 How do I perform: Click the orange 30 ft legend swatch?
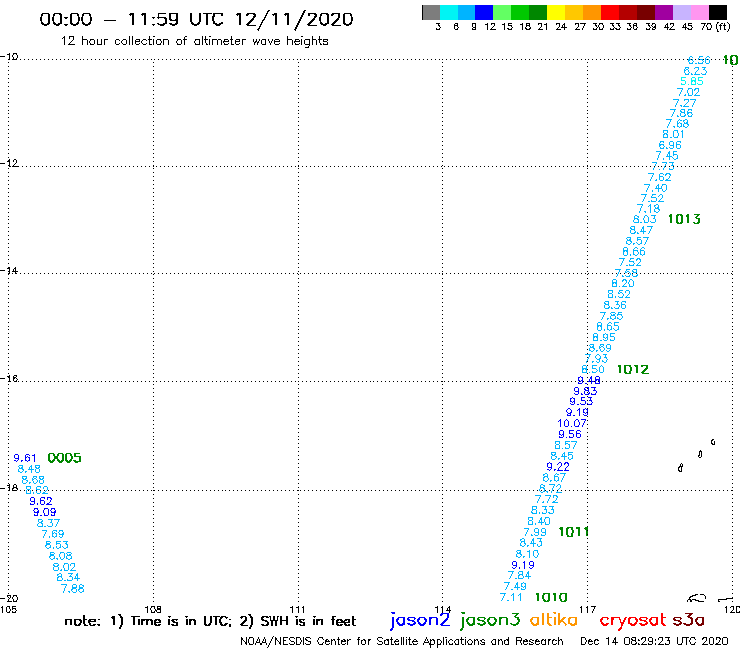[x=592, y=12]
